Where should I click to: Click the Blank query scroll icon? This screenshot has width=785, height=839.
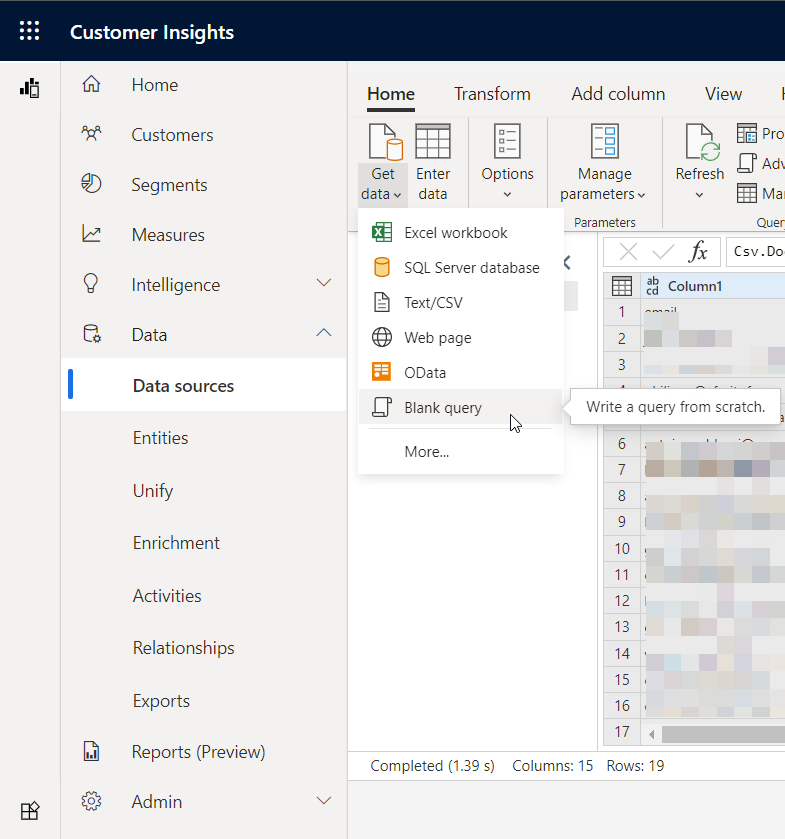click(x=382, y=407)
